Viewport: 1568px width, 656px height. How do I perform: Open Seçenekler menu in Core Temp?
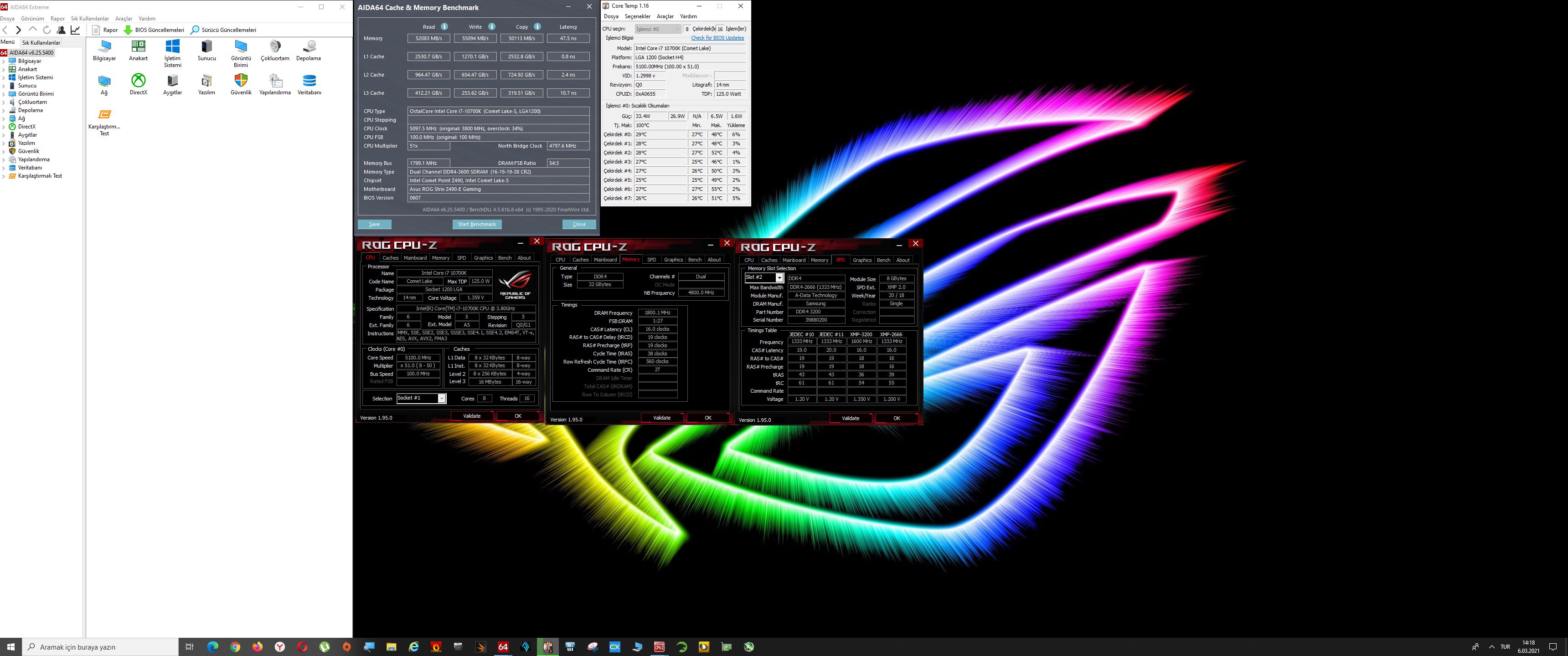point(637,16)
